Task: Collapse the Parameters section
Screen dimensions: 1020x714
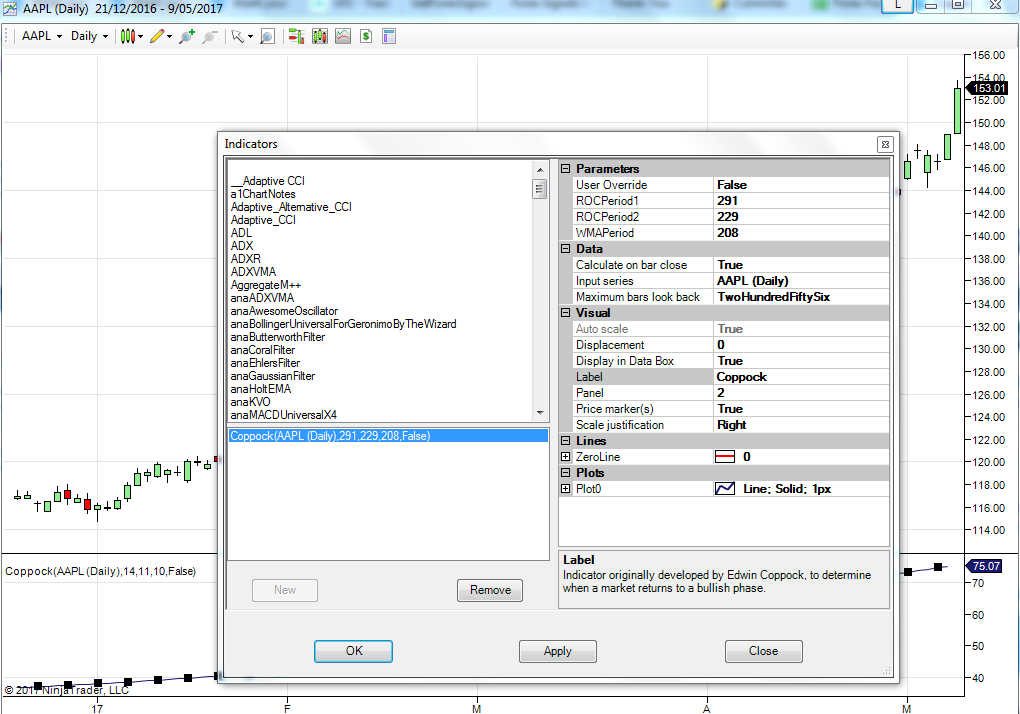Action: pos(565,169)
